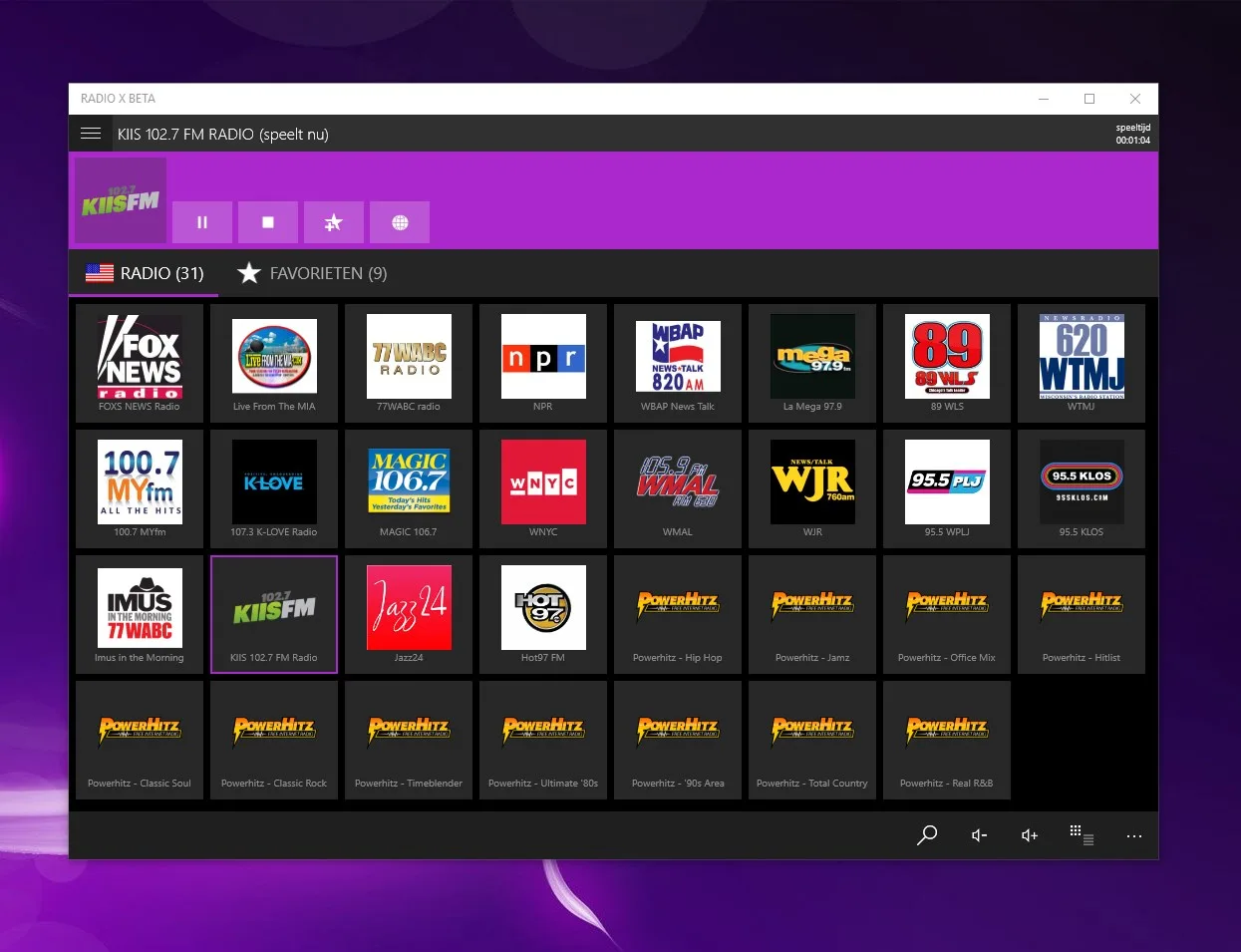Play the FOXS NEWS Radio station

tap(140, 363)
